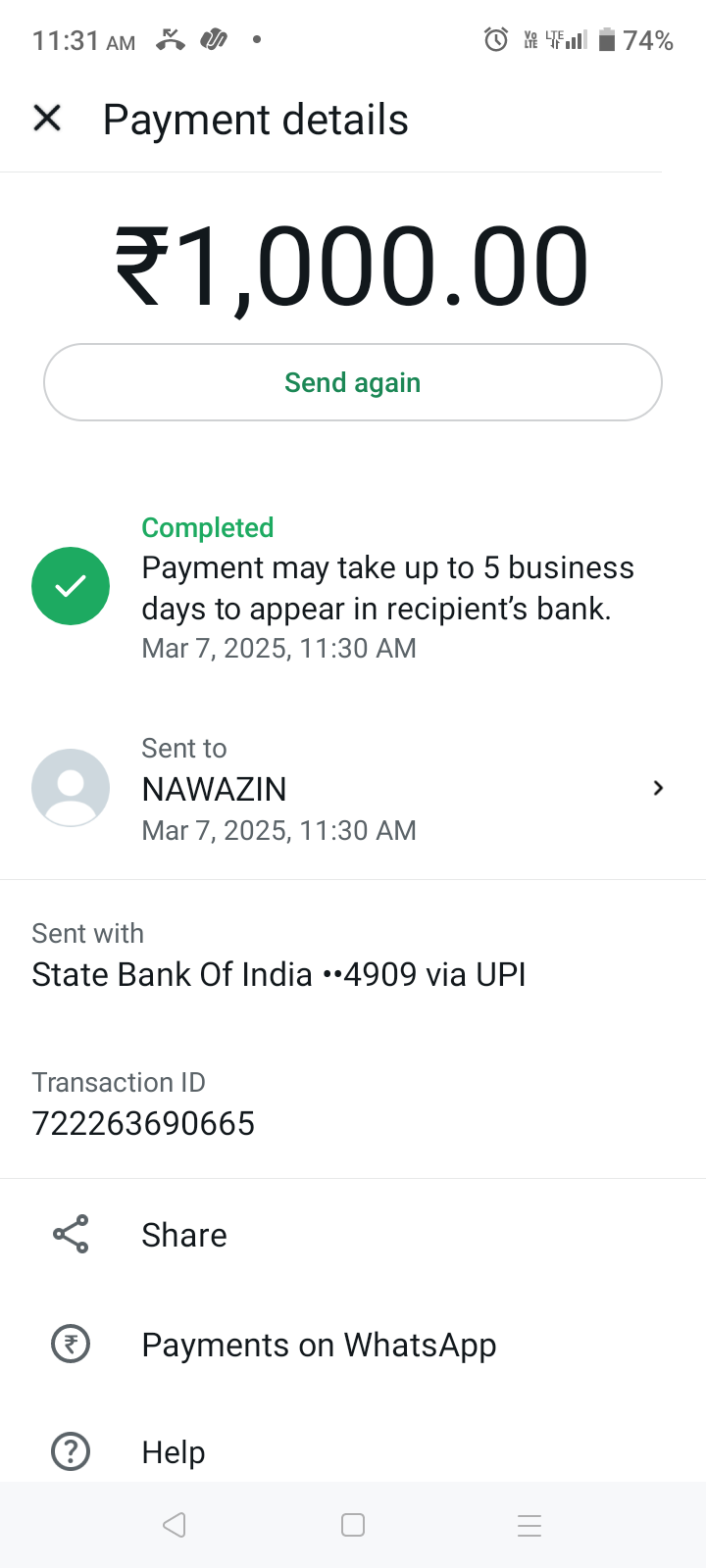Viewport: 706px width, 1568px height.
Task: Close the Payment details screen
Action: (x=47, y=119)
